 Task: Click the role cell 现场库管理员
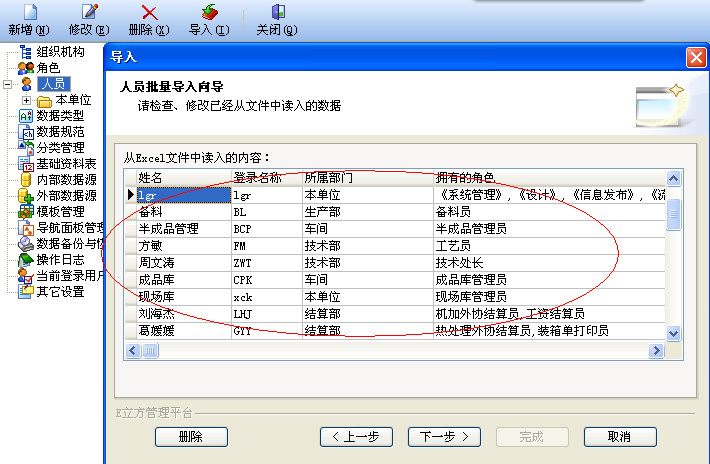click(x=549, y=297)
